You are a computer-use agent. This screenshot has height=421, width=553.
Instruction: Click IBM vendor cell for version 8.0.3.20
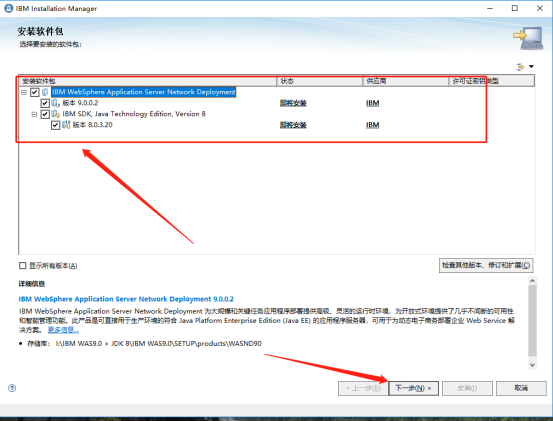[x=372, y=125]
